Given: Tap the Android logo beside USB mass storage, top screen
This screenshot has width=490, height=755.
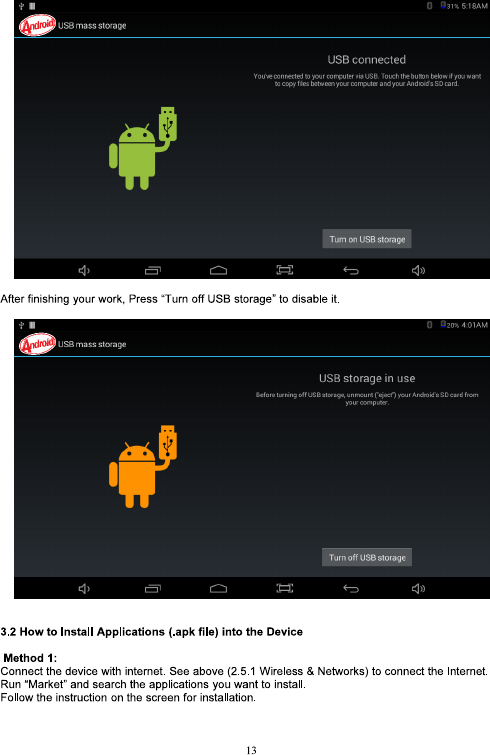Looking at the screenshot, I should 37,25.
